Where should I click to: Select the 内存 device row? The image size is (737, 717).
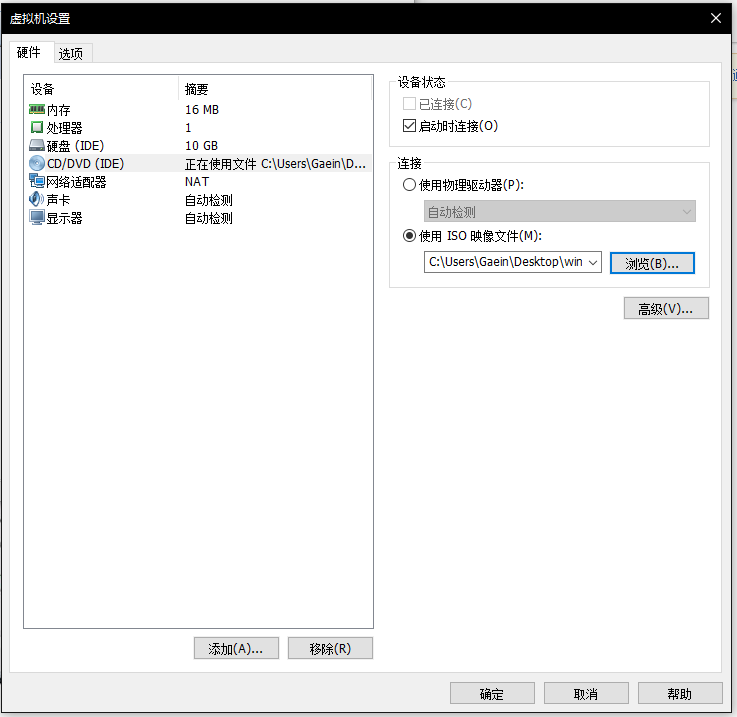click(198, 110)
